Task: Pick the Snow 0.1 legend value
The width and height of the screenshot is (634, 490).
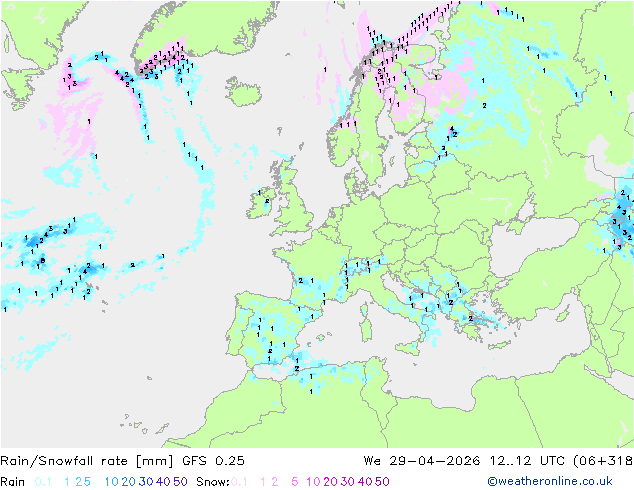Action: tap(239, 482)
